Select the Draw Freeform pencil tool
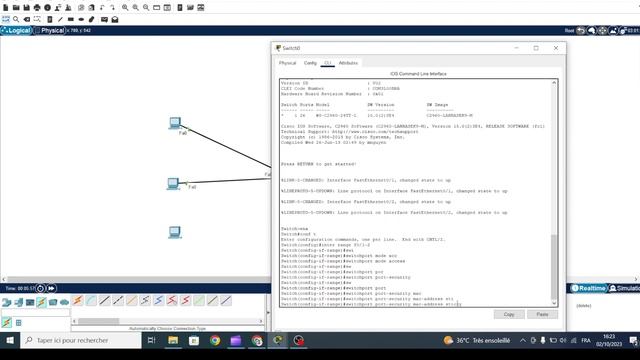 point(92,19)
